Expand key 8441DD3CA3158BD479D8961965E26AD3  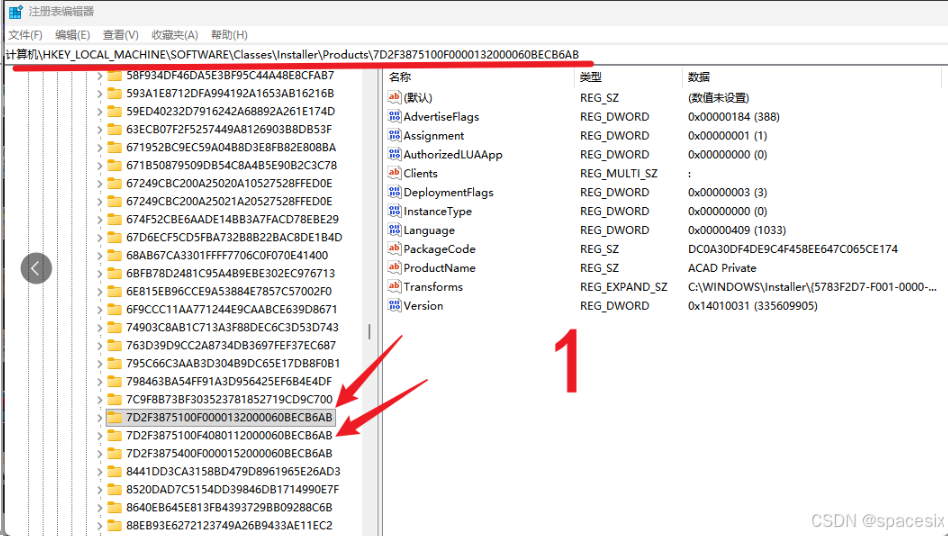pyautogui.click(x=100, y=471)
